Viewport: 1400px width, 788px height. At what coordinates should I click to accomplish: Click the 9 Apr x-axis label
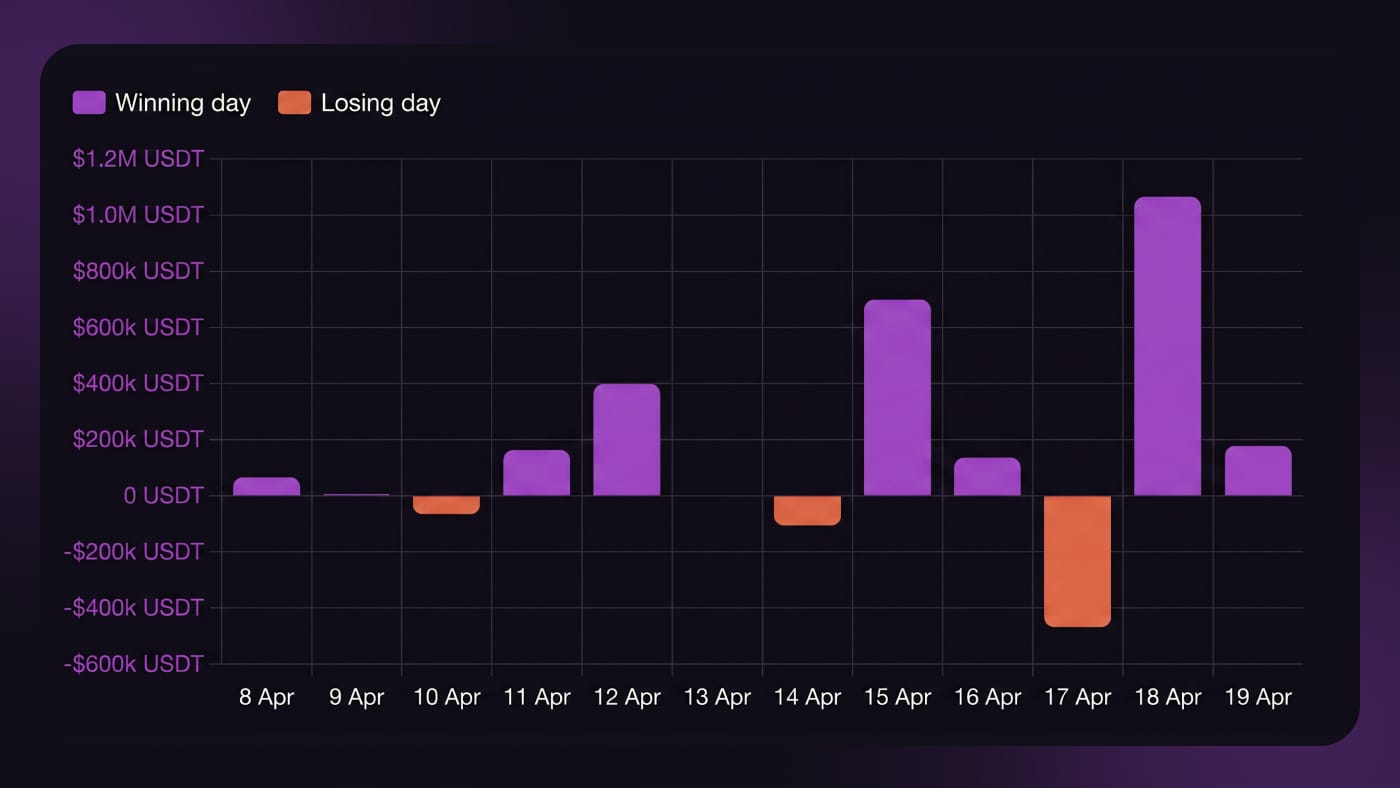coord(357,697)
